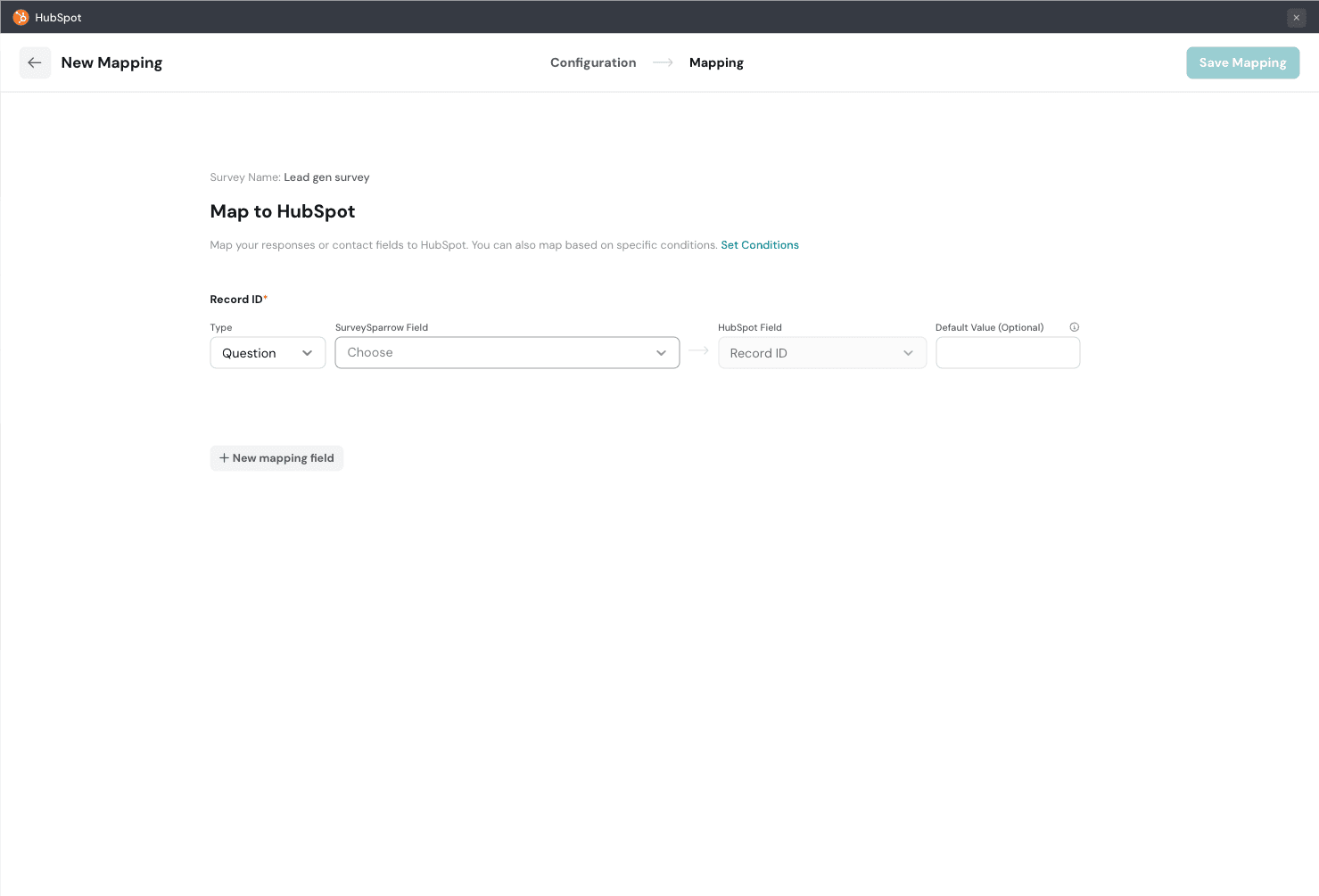Screen dimensions: 1319x896
Task: Click the plus icon for new mapping field
Action: (x=224, y=458)
